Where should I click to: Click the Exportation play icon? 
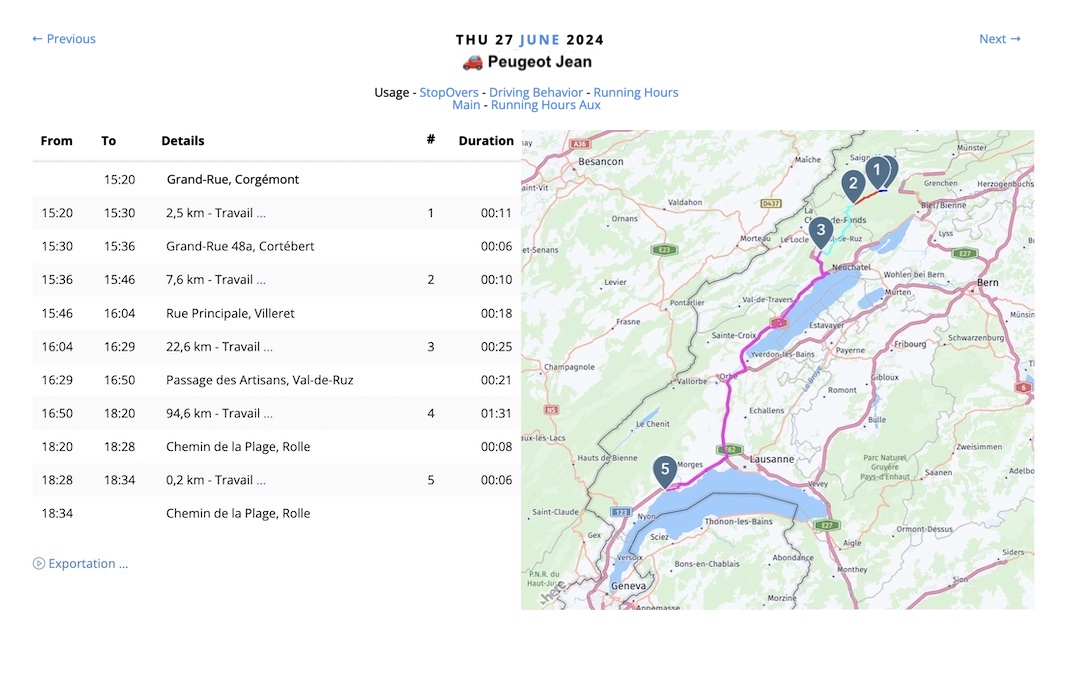coord(39,564)
